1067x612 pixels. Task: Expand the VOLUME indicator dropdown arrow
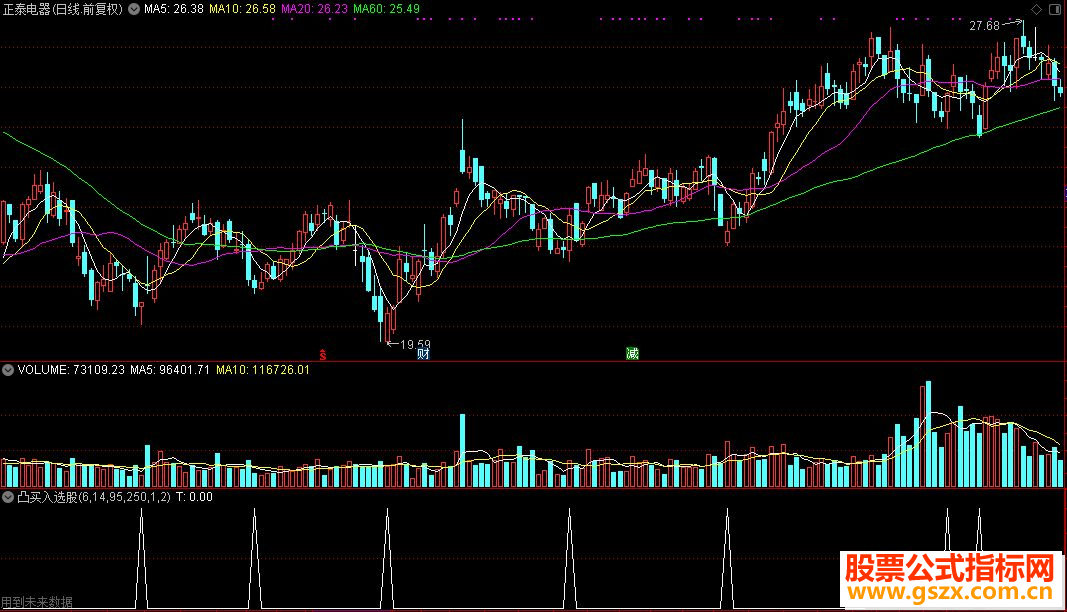click(8, 370)
